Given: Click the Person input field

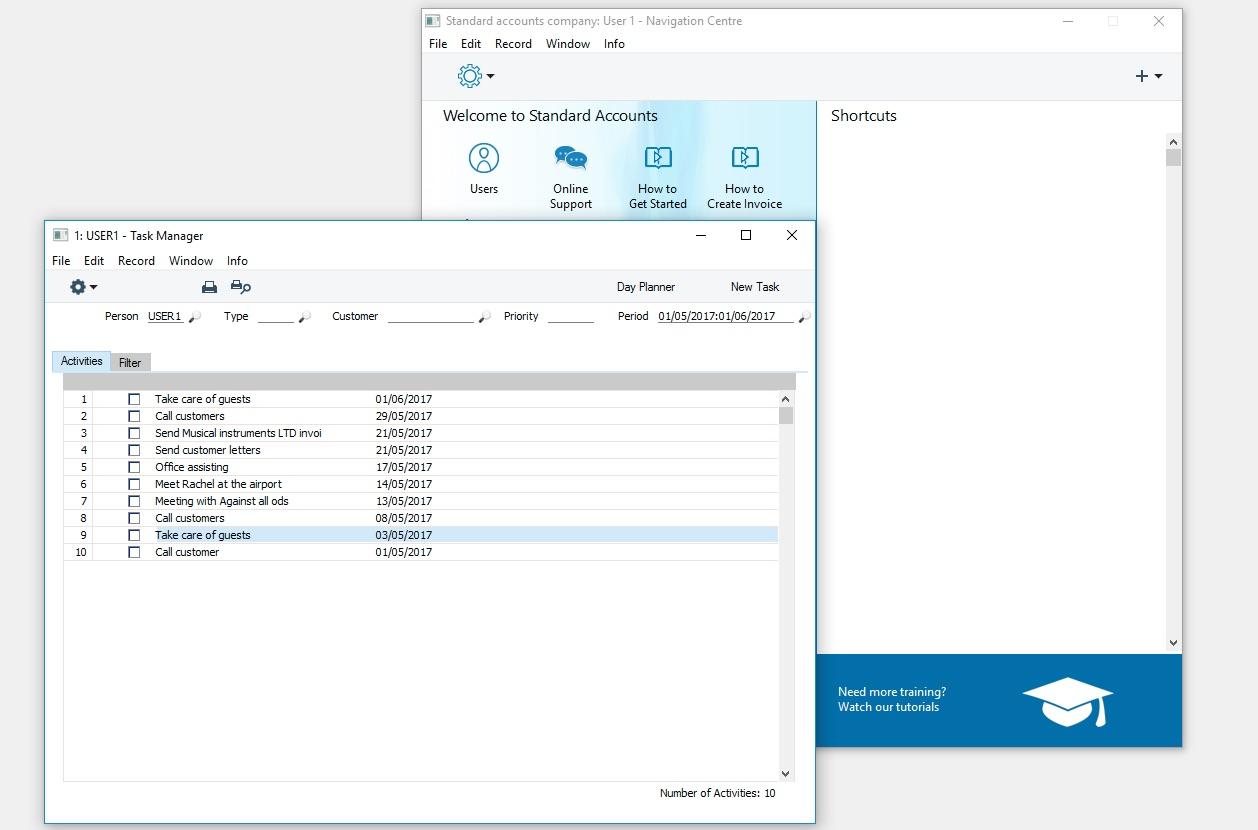Looking at the screenshot, I should [x=166, y=316].
